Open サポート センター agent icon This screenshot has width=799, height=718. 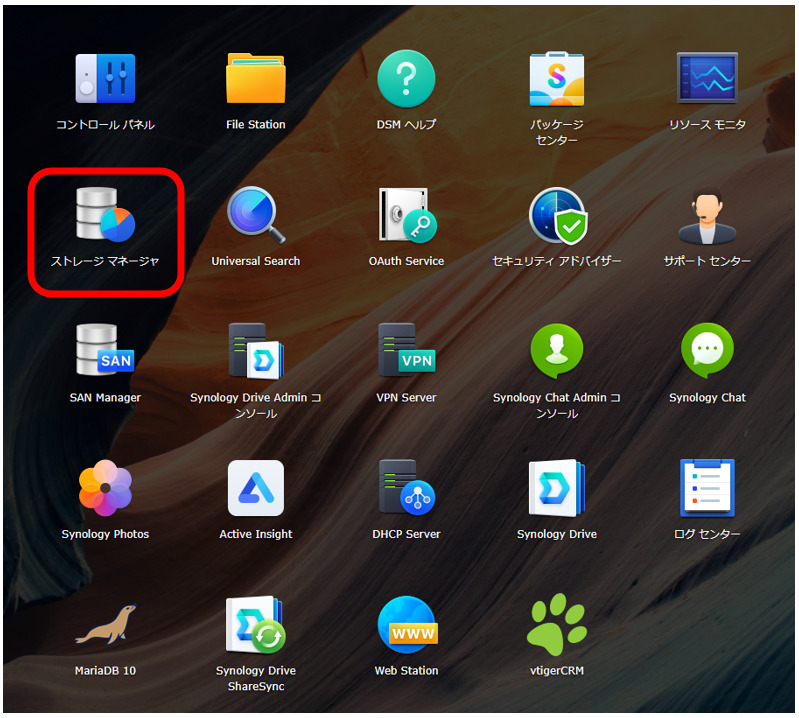click(707, 215)
